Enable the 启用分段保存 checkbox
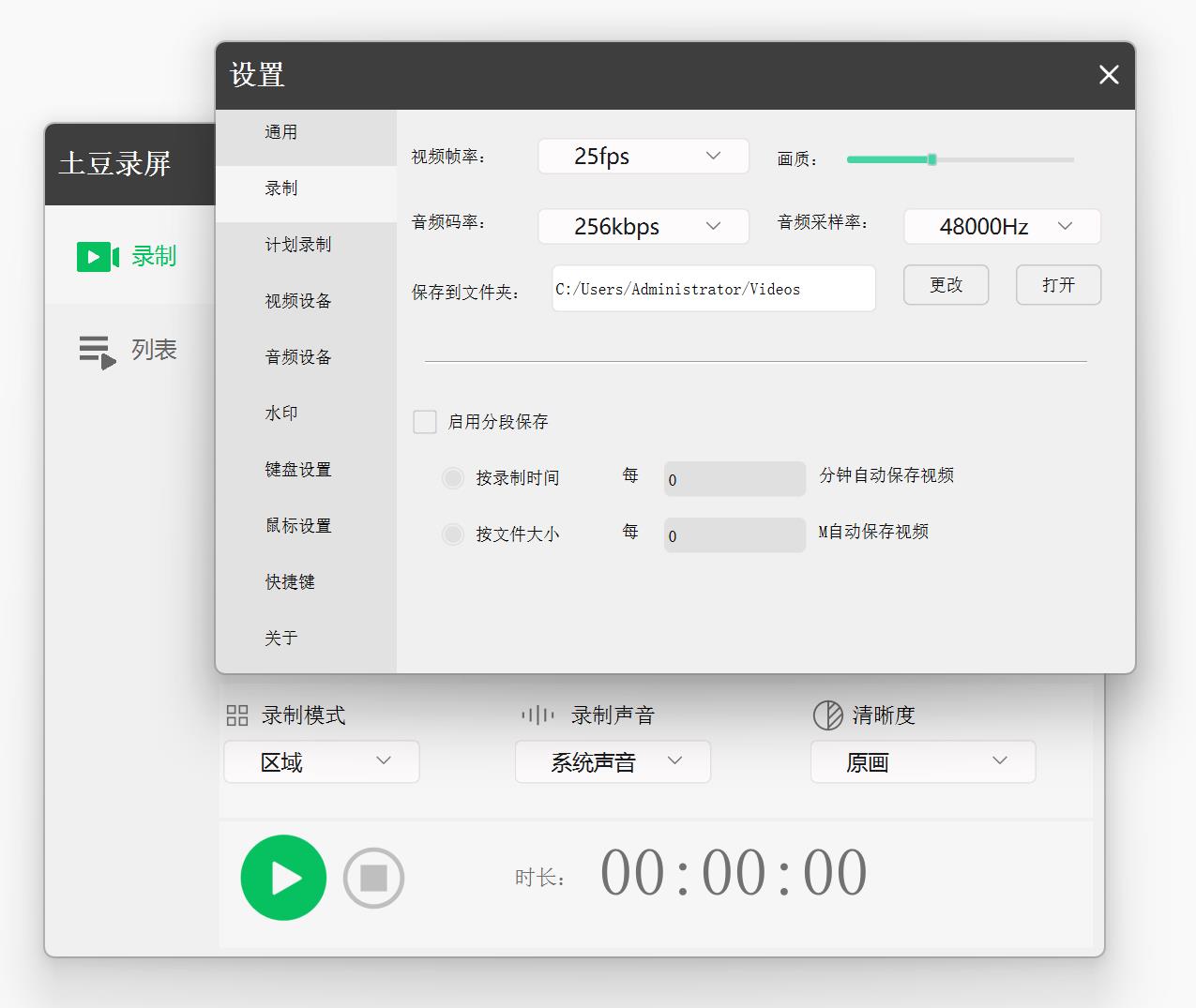The image size is (1196, 1008). 425,422
